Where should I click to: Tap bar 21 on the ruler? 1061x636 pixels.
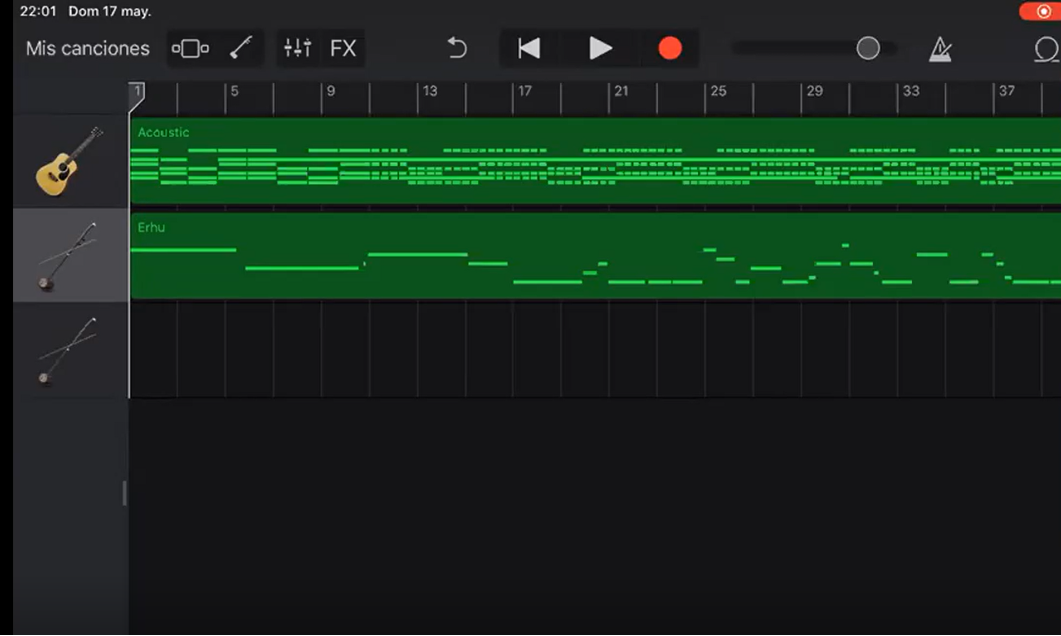(621, 91)
